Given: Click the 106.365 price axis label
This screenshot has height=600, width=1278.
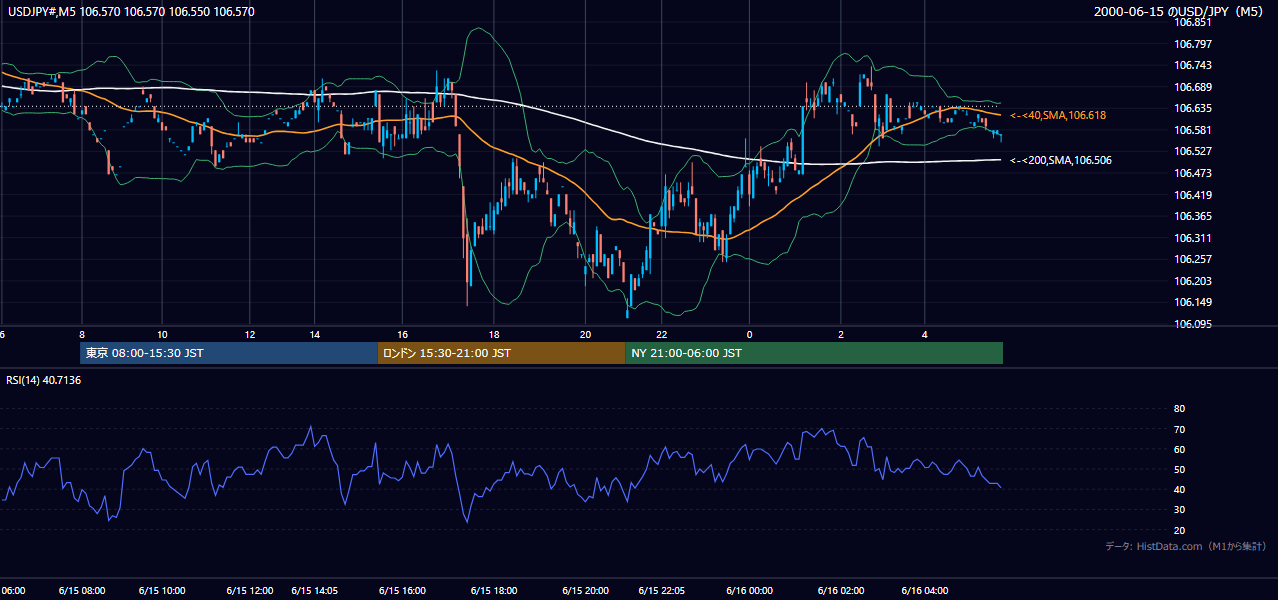Looking at the screenshot, I should click(1192, 216).
